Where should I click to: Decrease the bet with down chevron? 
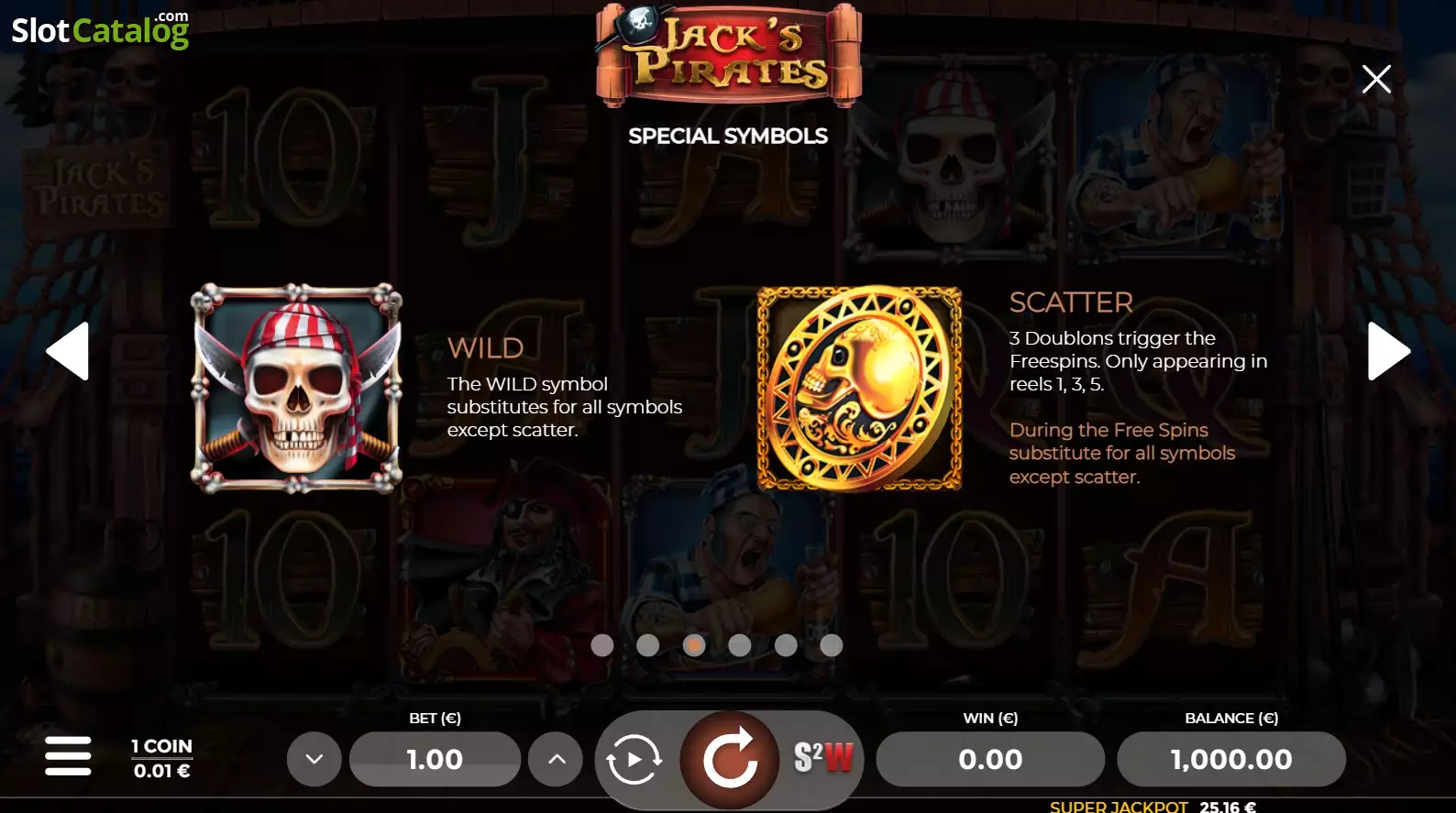[314, 759]
